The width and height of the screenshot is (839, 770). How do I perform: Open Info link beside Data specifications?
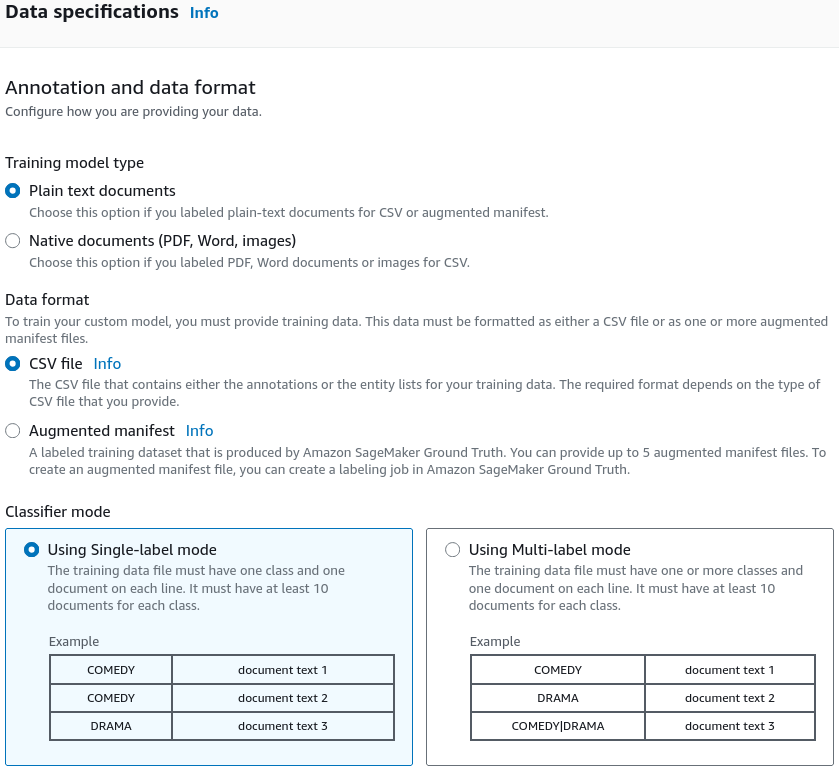204,13
